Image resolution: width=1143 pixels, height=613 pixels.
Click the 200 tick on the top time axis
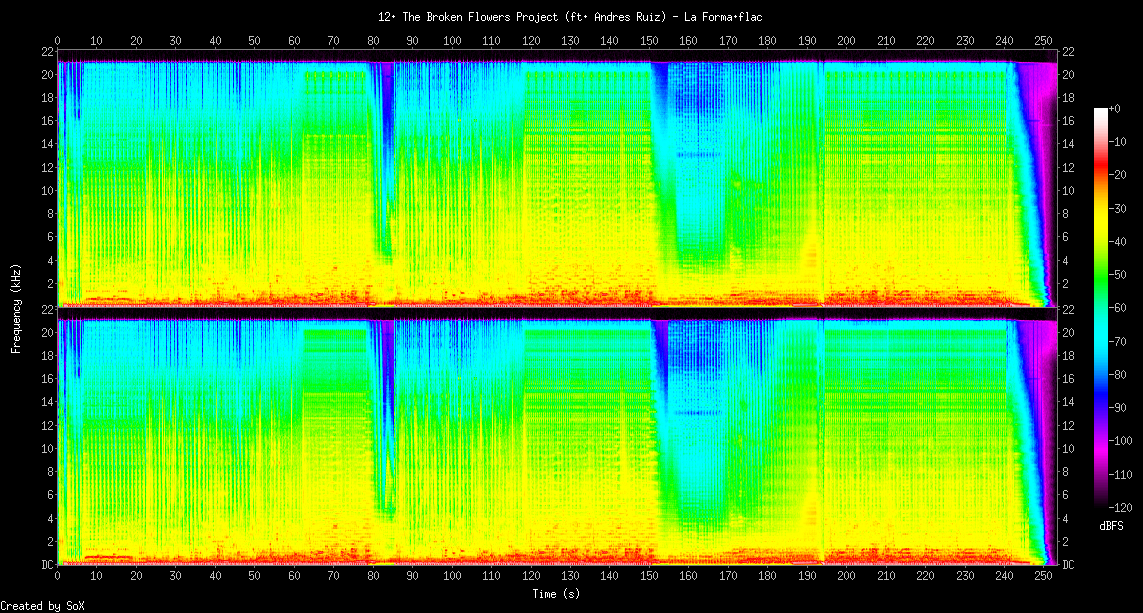click(x=846, y=40)
